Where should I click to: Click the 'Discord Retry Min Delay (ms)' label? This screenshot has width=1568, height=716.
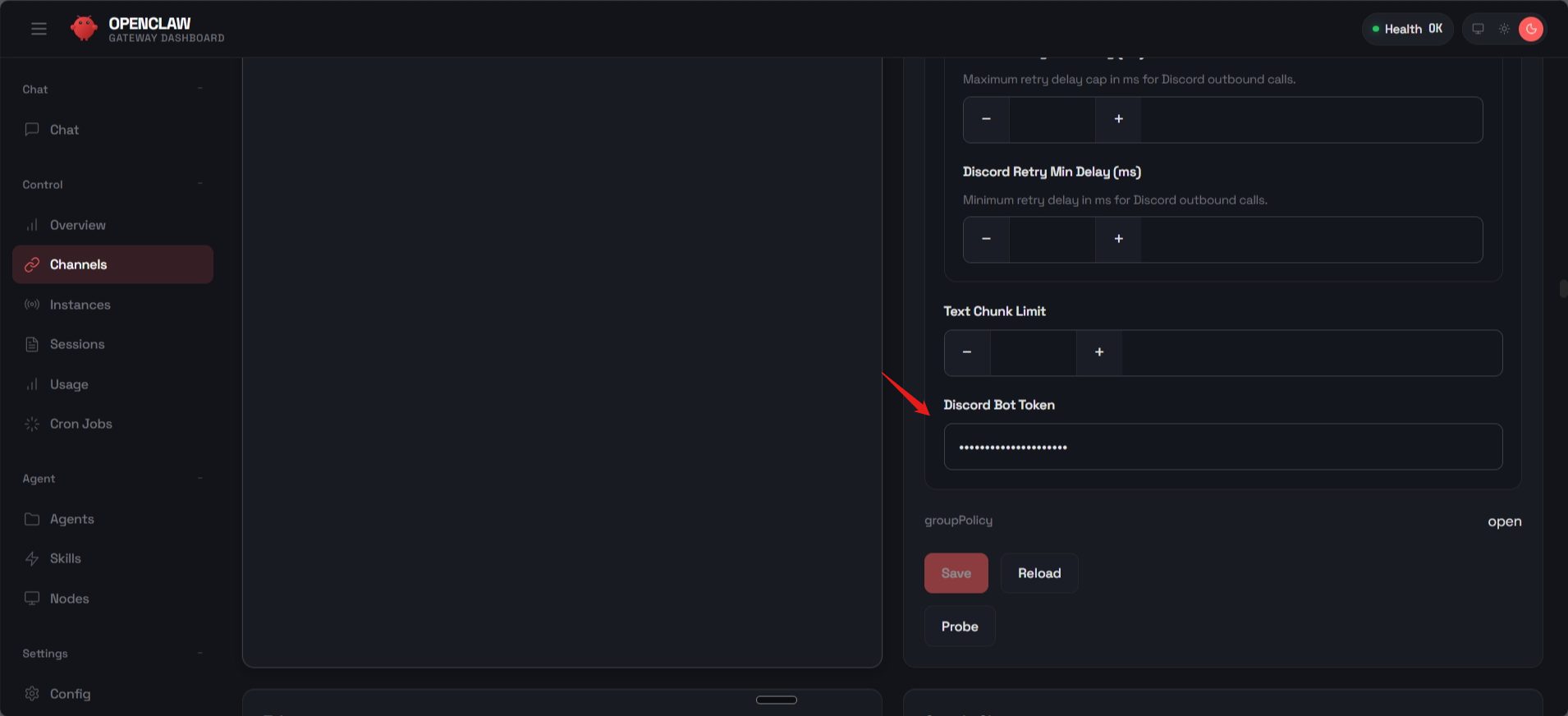click(x=1052, y=172)
